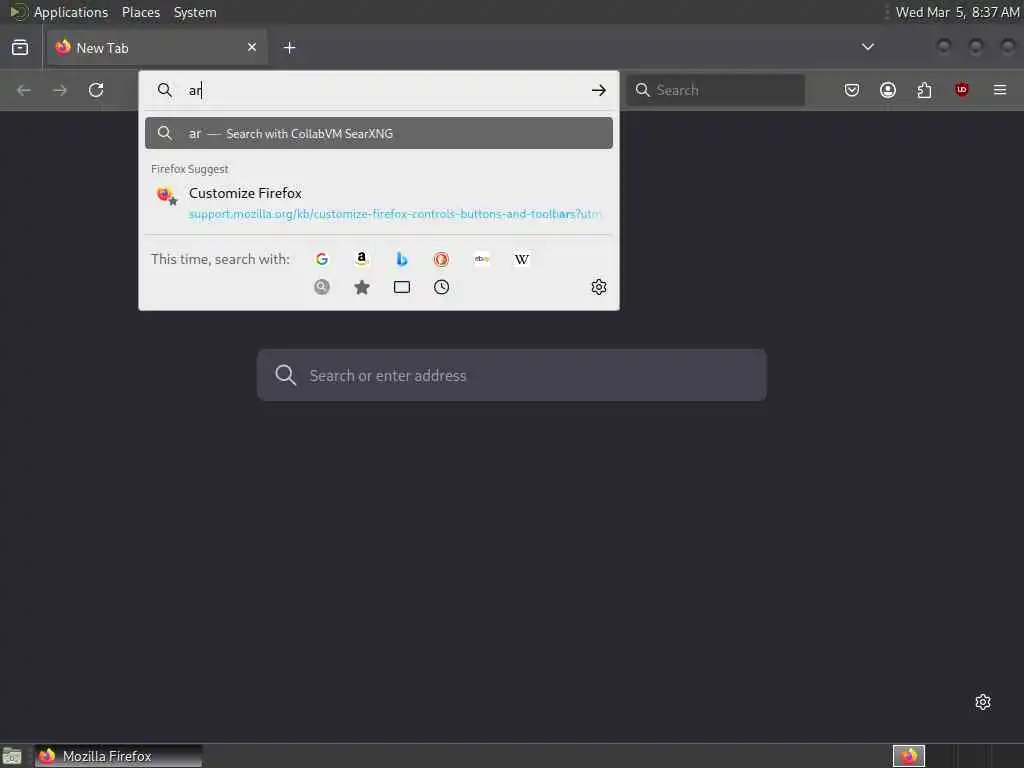1024x768 pixels.
Task: Open the Customize Firefox suggestion
Action: click(x=379, y=203)
